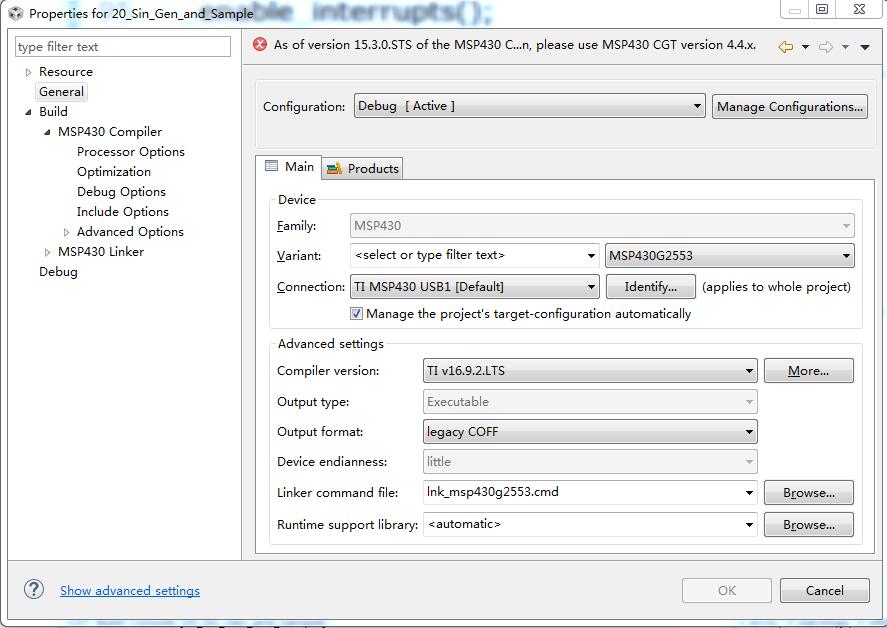The height and width of the screenshot is (628, 887).
Task: Open the Connection dropdown
Action: coord(475,286)
